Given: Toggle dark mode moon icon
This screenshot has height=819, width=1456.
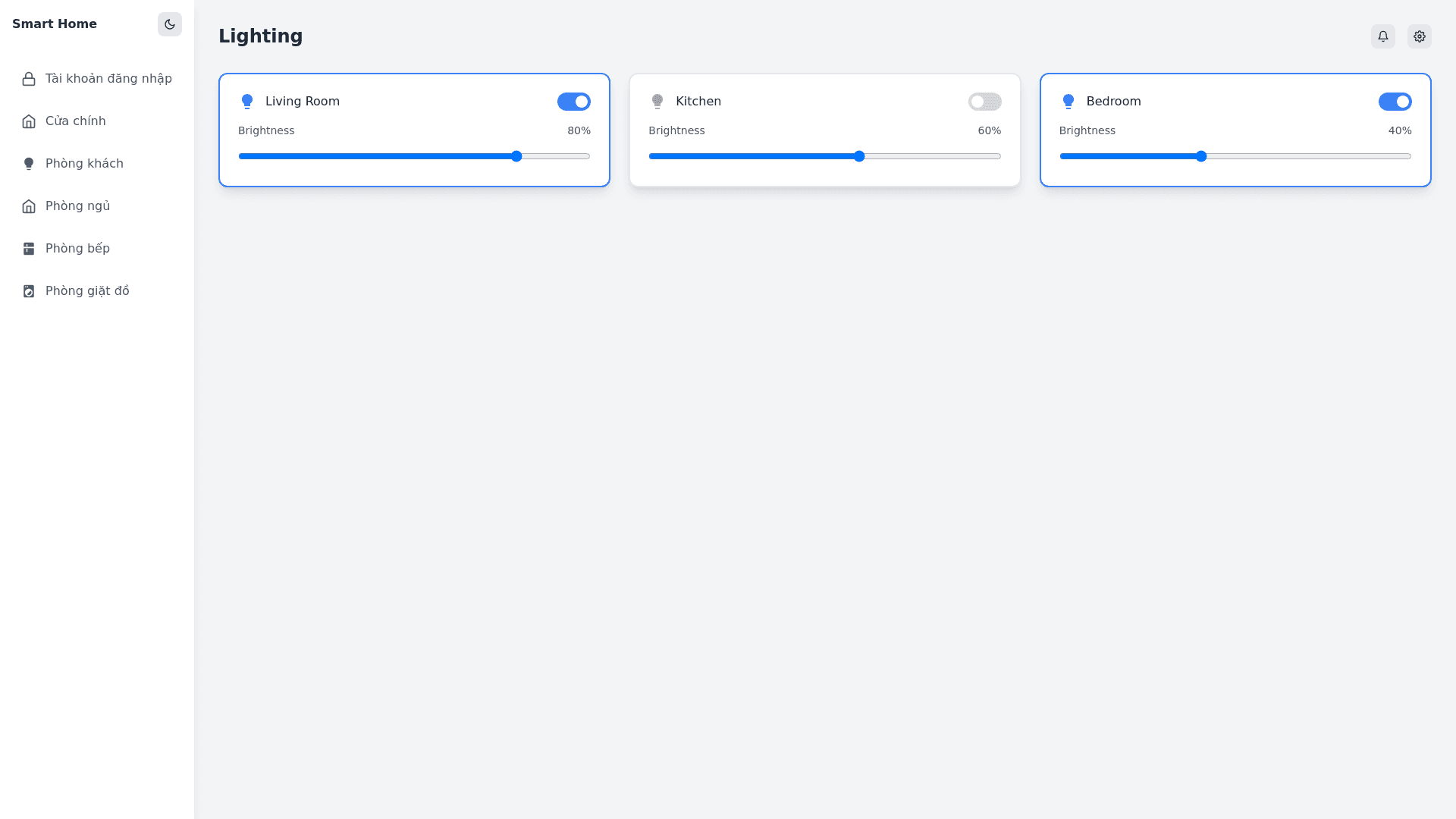Looking at the screenshot, I should [x=170, y=24].
